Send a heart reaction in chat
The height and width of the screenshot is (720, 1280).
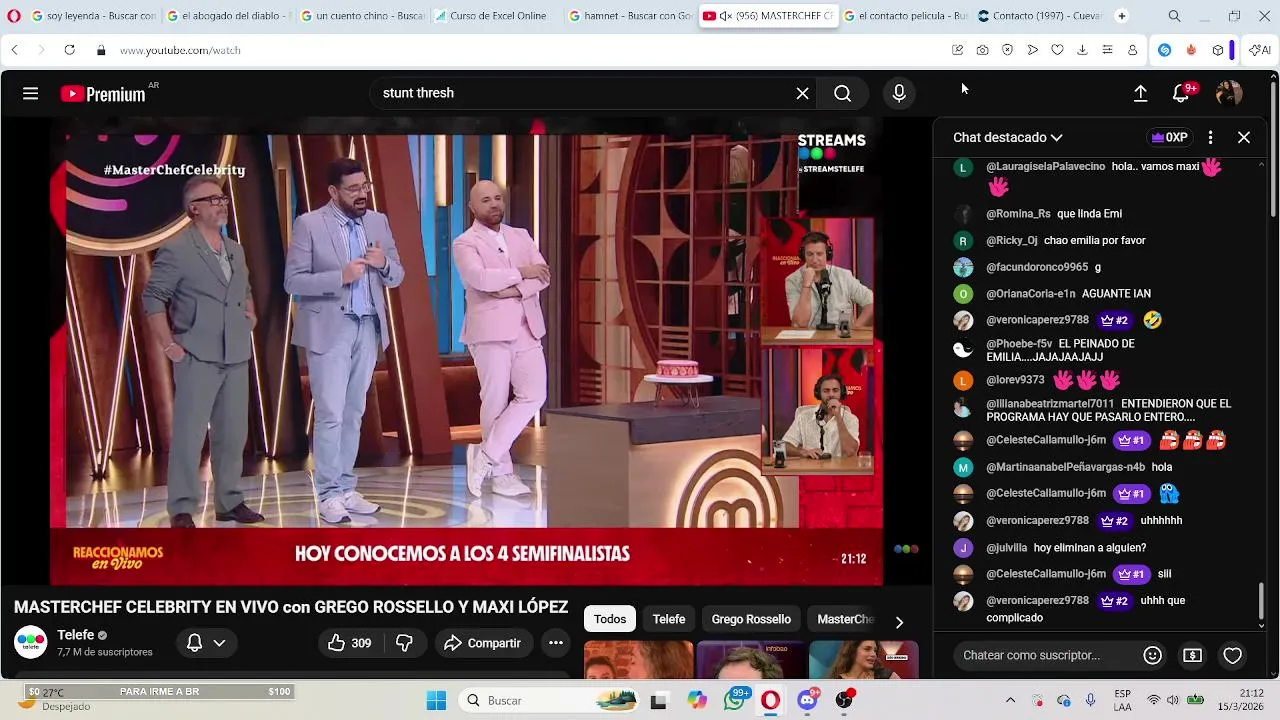point(1232,655)
